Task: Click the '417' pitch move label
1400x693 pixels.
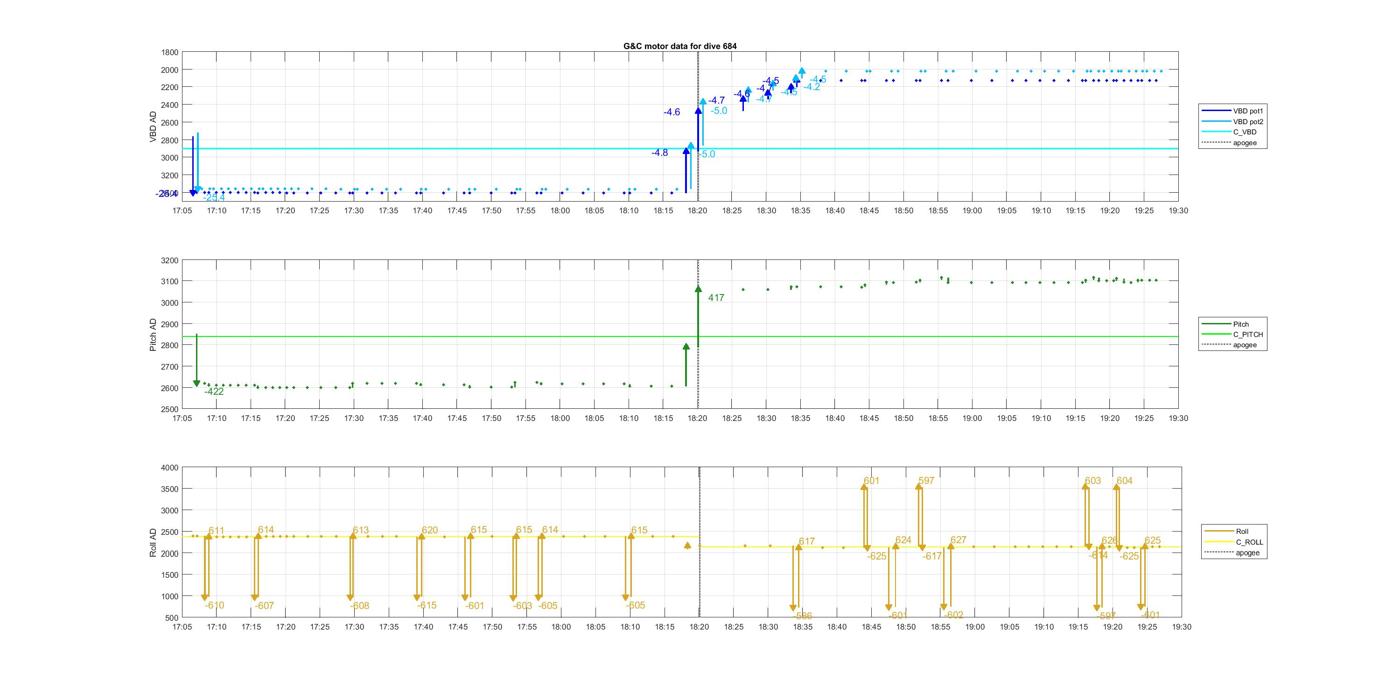Action: (716, 298)
